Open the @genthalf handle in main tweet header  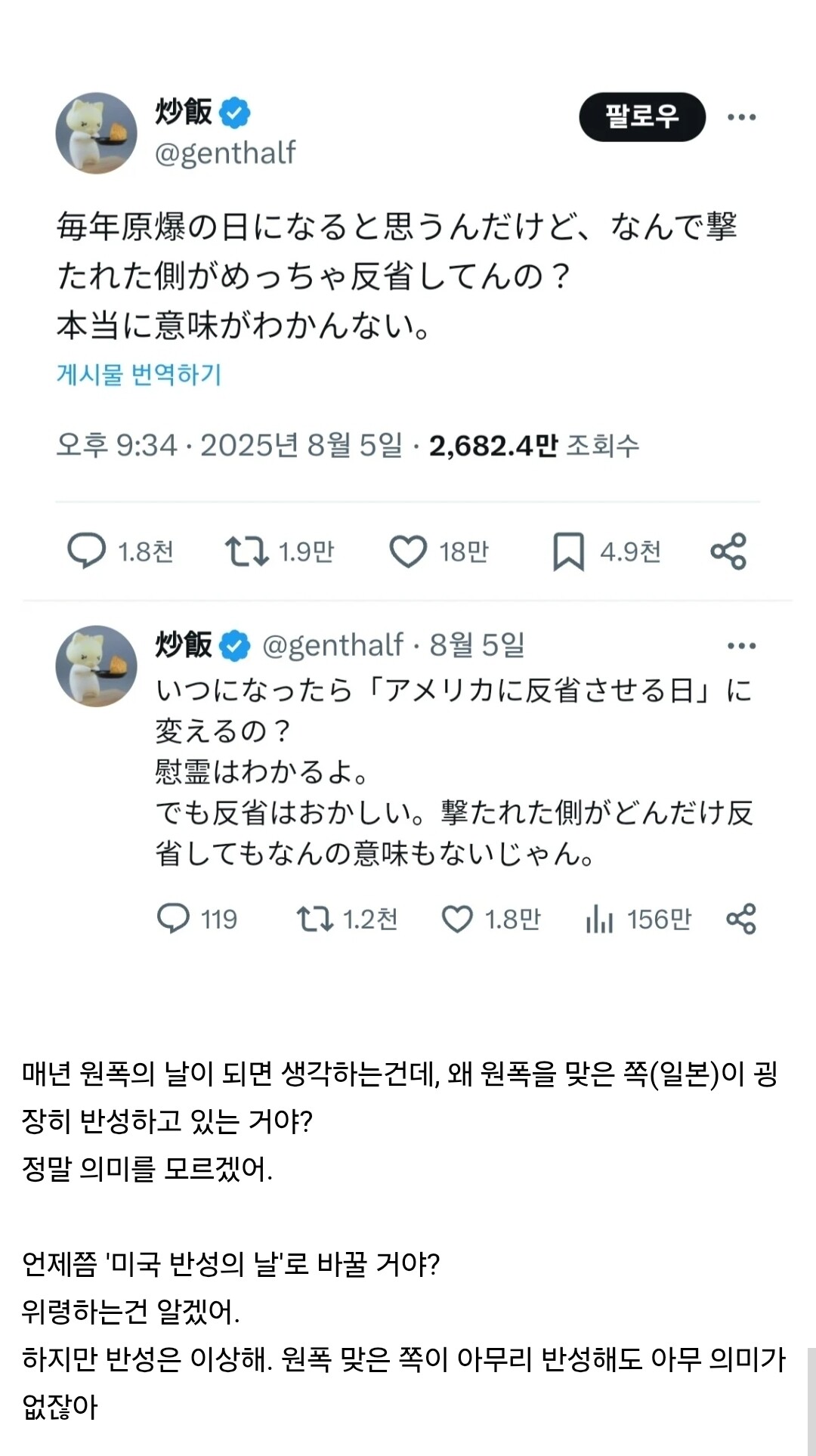coord(225,153)
